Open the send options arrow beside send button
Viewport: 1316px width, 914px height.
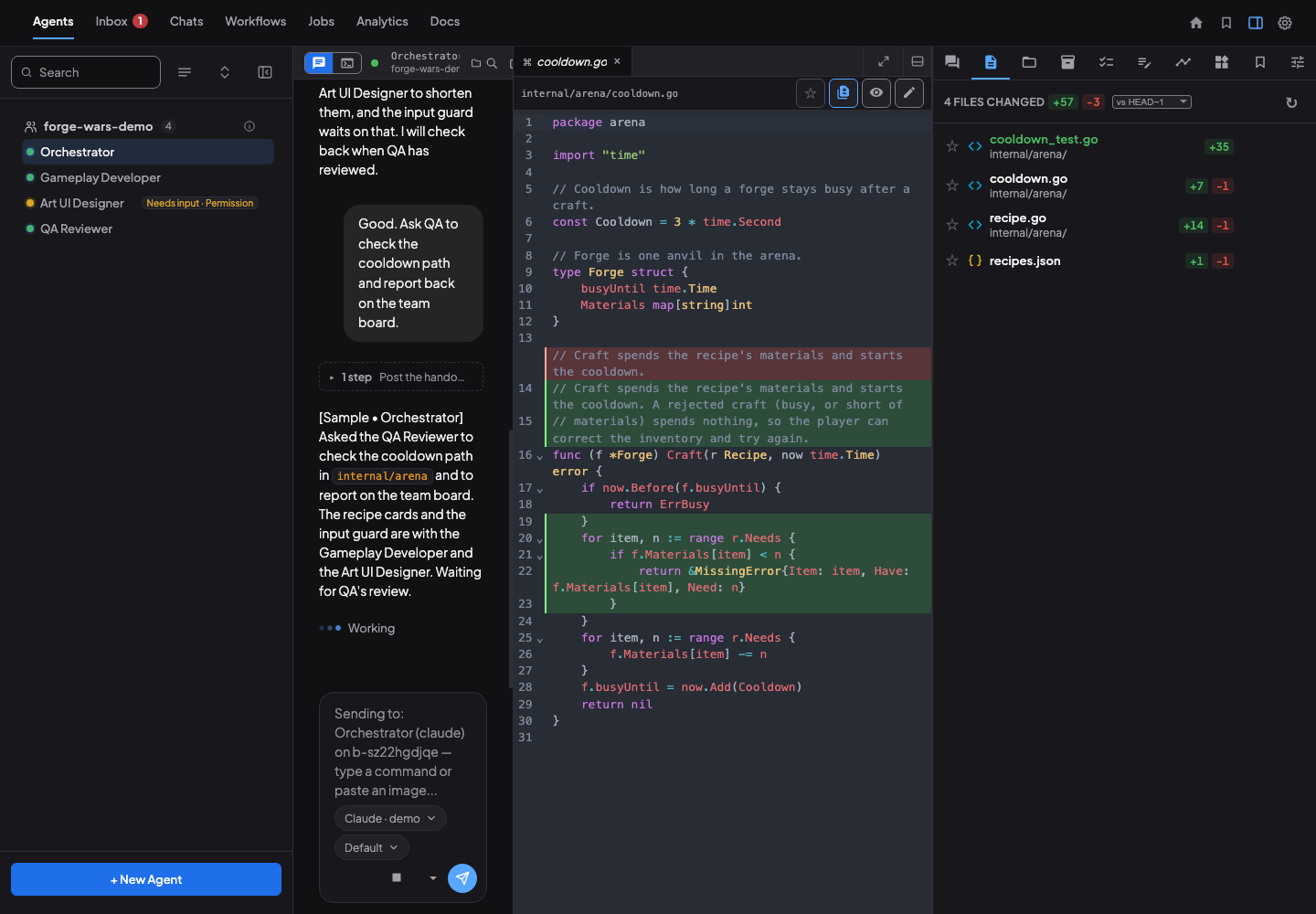click(x=433, y=878)
